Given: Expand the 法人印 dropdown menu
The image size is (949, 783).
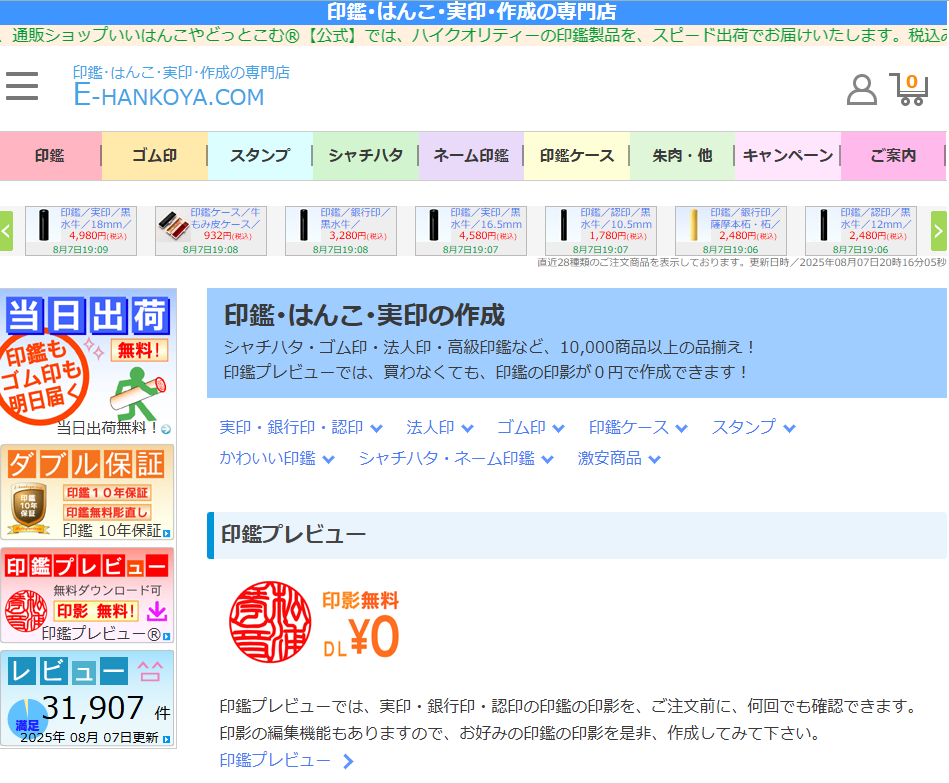Looking at the screenshot, I should [x=440, y=427].
